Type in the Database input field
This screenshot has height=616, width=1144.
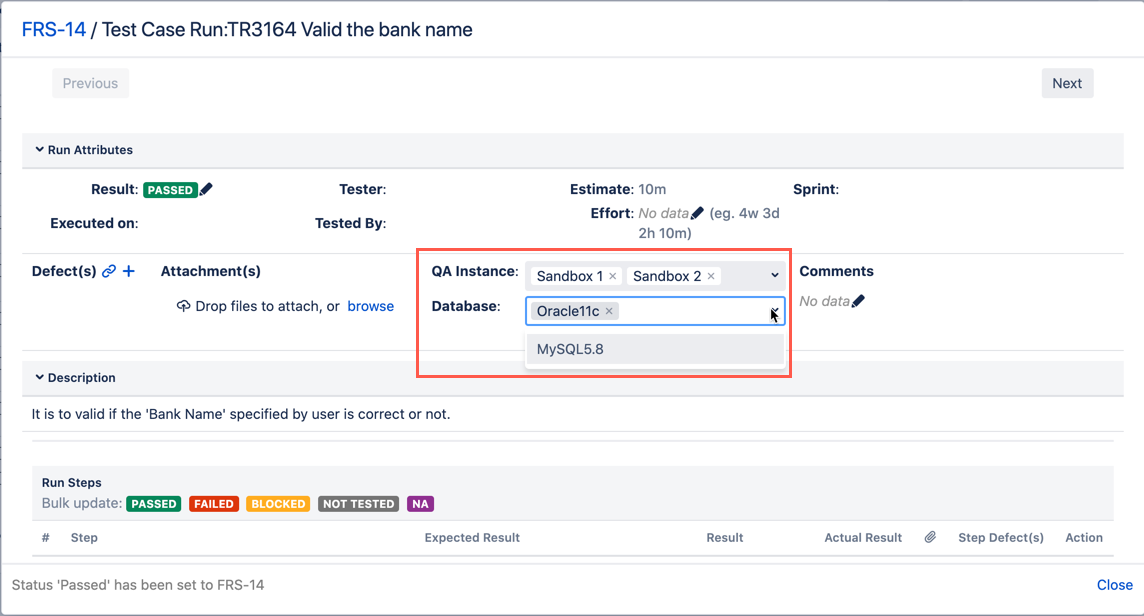point(690,311)
